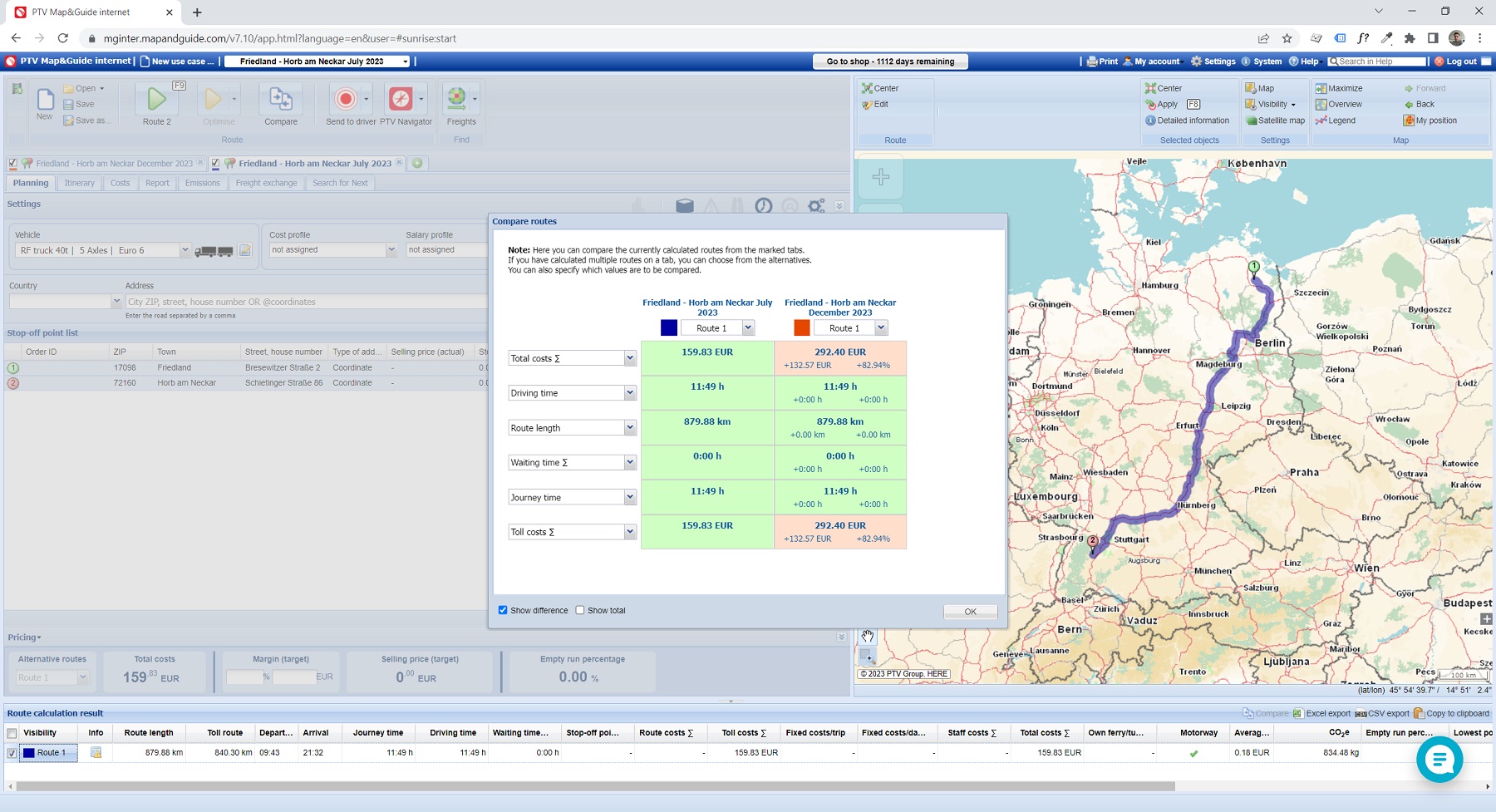Bookmark this page with star icon
Image resolution: width=1496 pixels, height=812 pixels.
(1287, 38)
